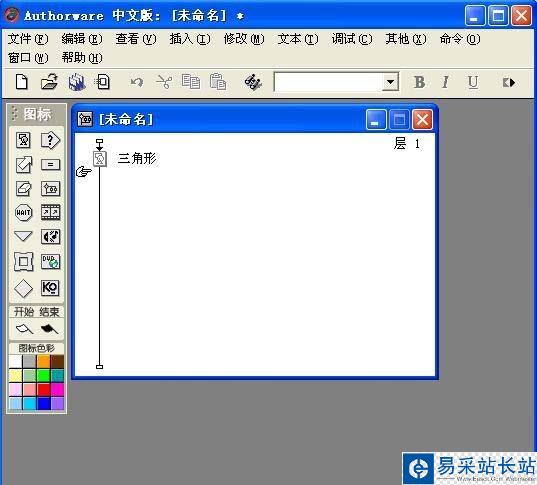Open the 其他(X) menu
This screenshot has height=485, width=537.
tap(406, 39)
